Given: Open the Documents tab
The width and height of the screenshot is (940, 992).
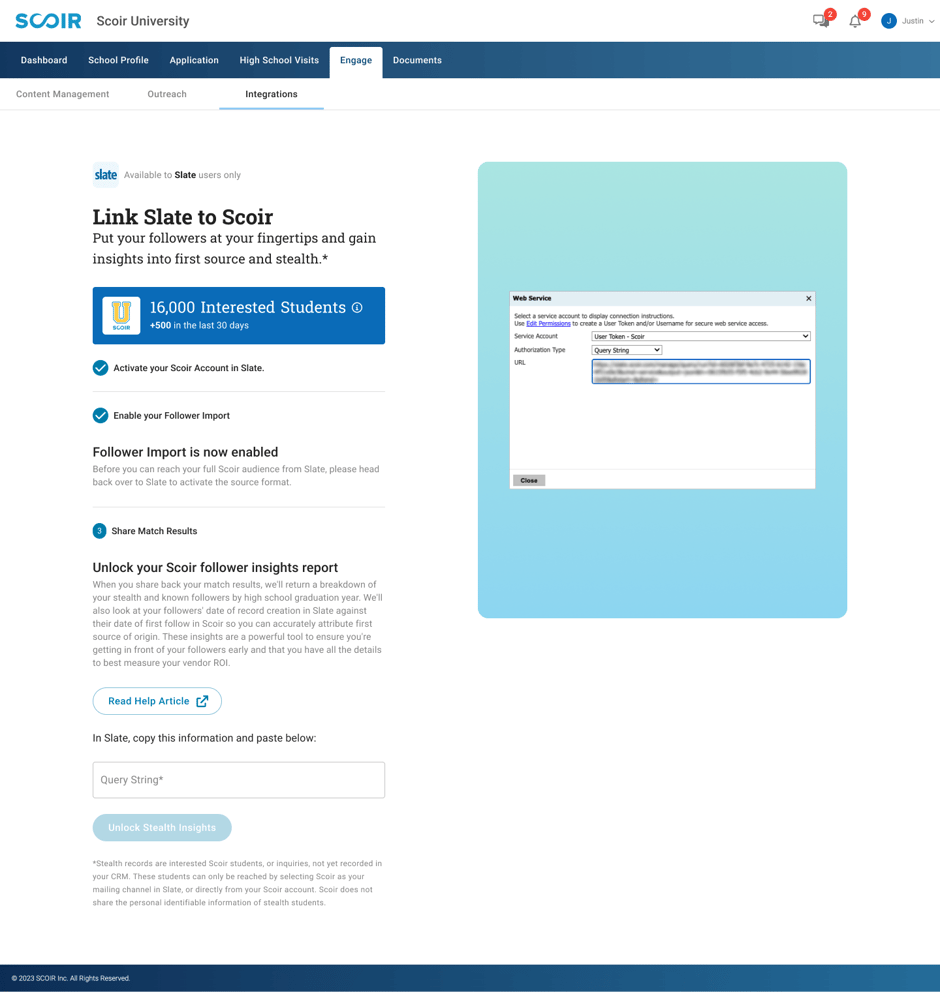Looking at the screenshot, I should [x=417, y=60].
